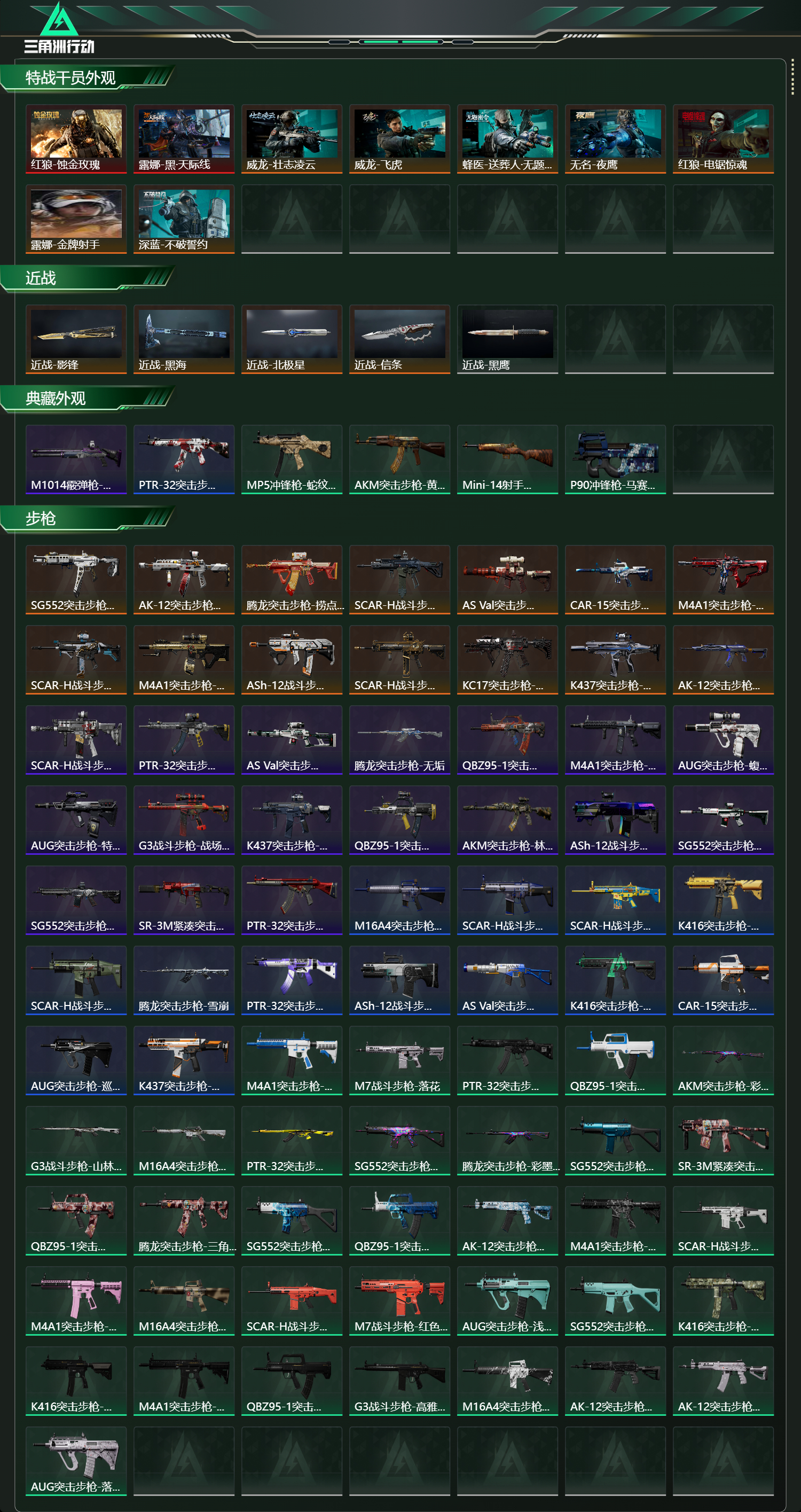Pick the 近战-北极星 melee weapon icon

[x=292, y=339]
